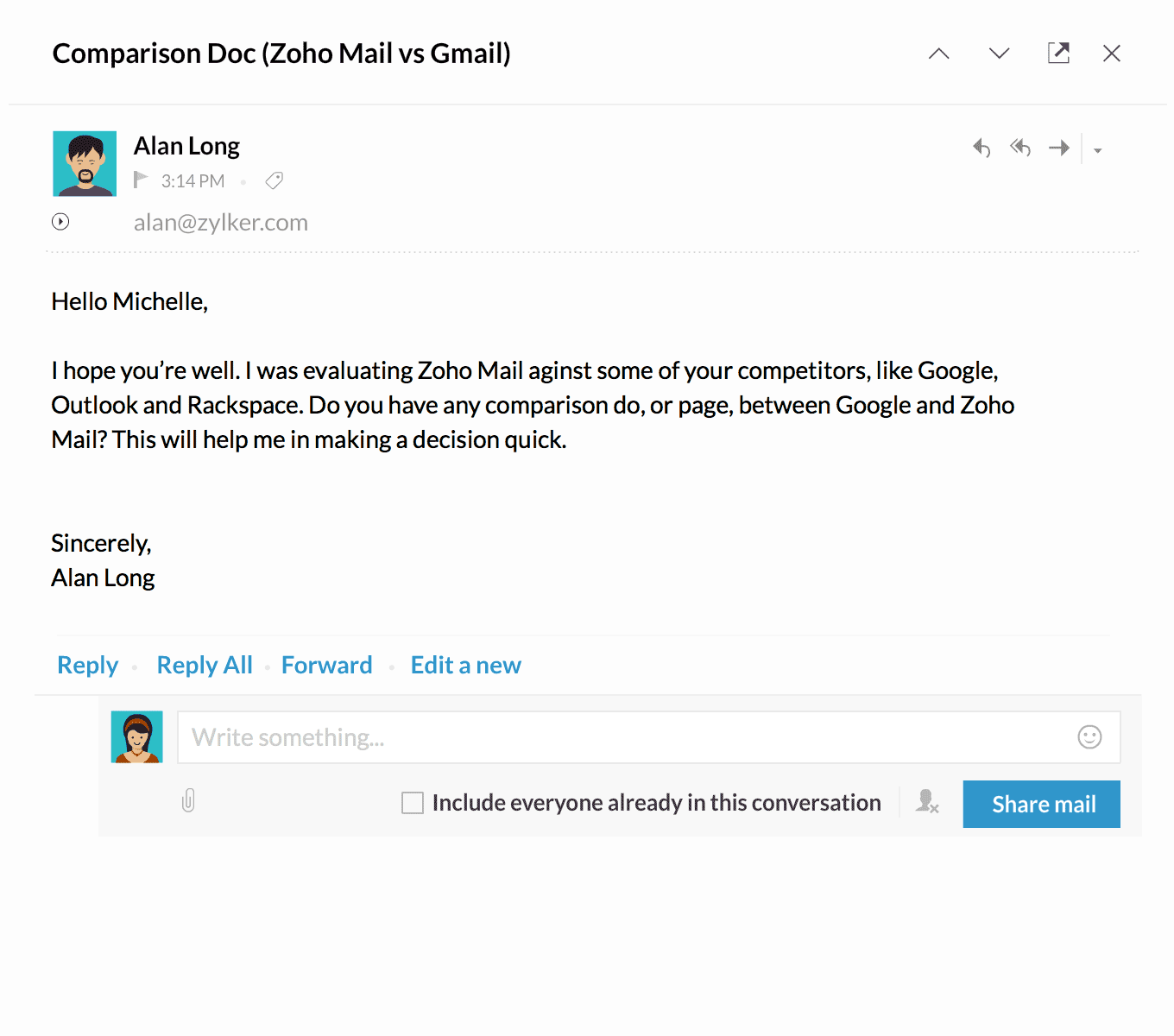Image resolution: width=1174 pixels, height=1036 pixels.
Task: Attach a file with paperclip icon
Action: tap(188, 800)
